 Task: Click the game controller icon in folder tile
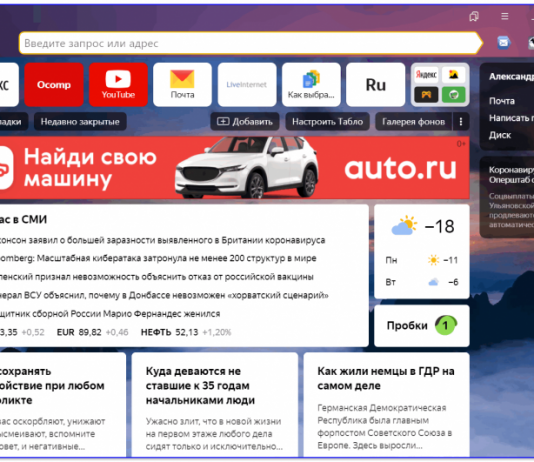[426, 95]
